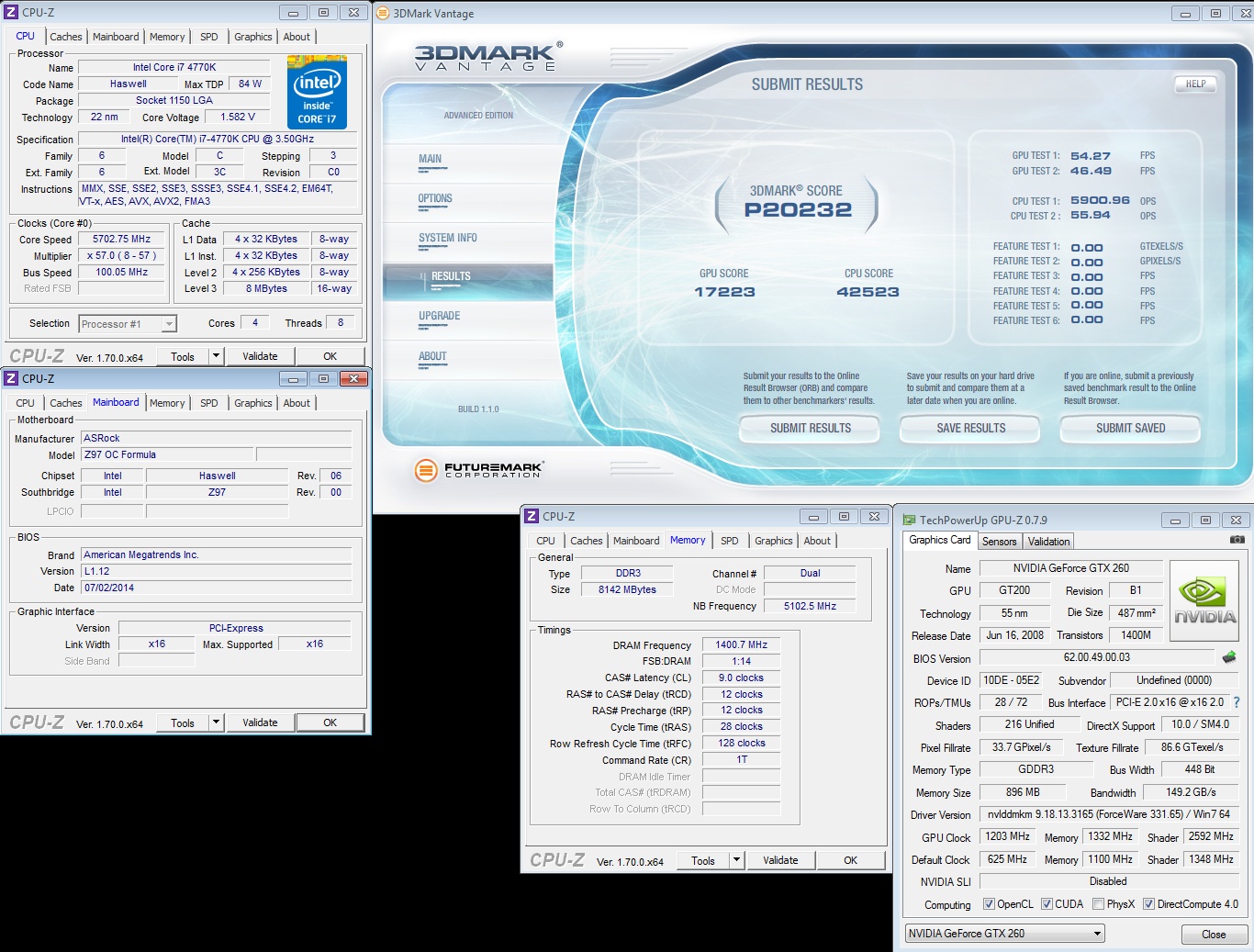Click the Core Voltage 1.582 V value
The height and width of the screenshot is (952, 1254).
coord(238,117)
